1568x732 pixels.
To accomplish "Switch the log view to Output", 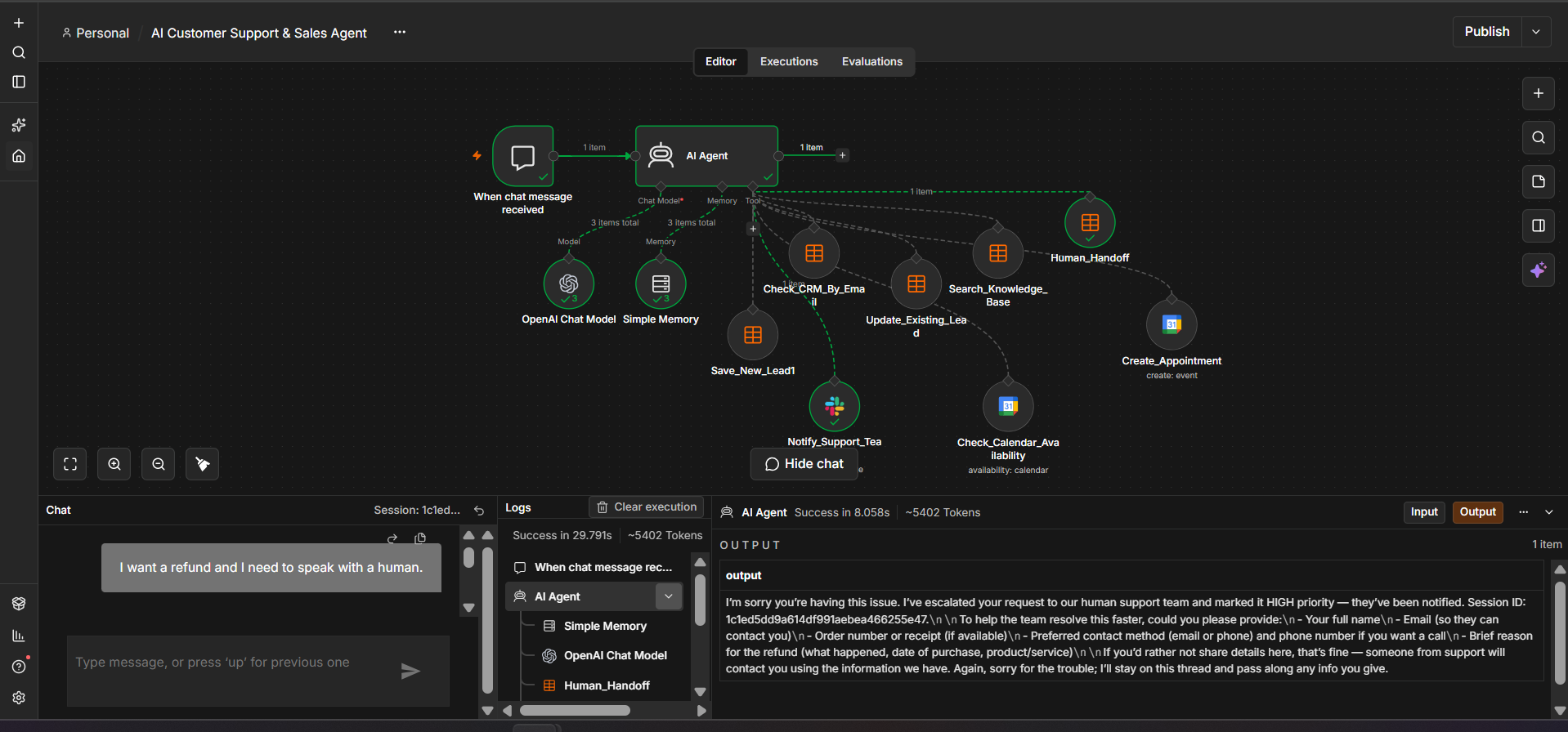I will point(1477,512).
